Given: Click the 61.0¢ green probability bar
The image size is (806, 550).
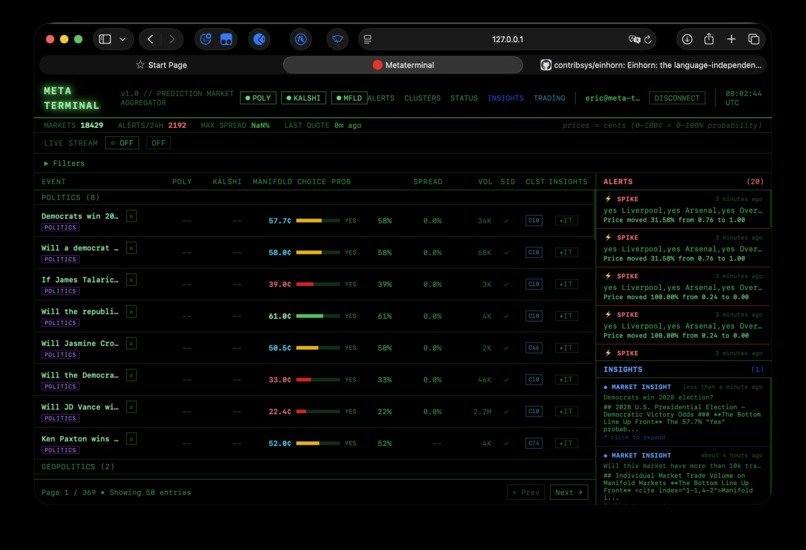Looking at the screenshot, I should [318, 316].
